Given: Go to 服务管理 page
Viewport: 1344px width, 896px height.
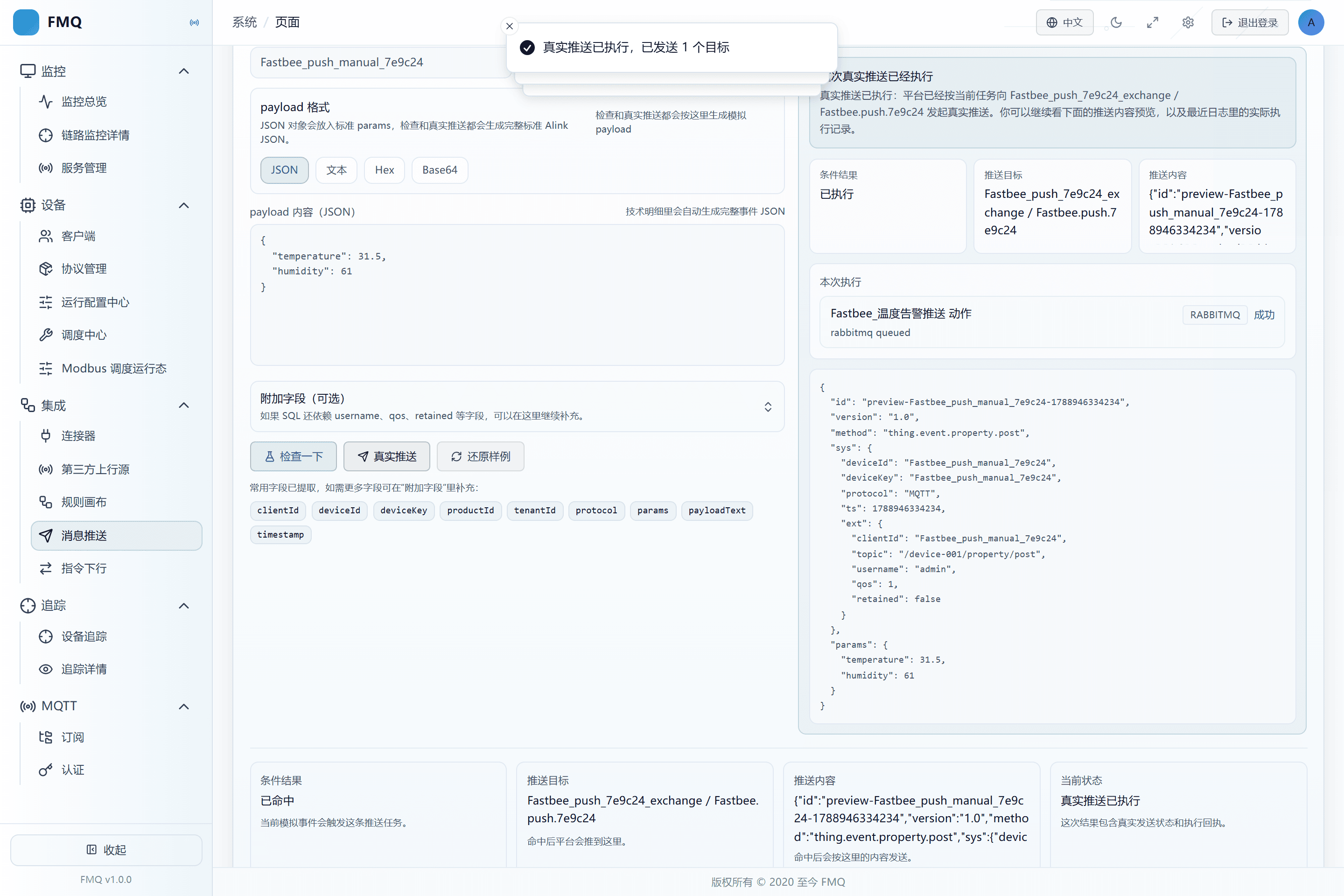Looking at the screenshot, I should point(116,168).
